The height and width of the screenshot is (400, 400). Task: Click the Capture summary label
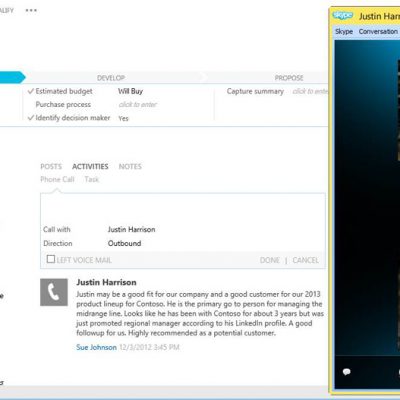(255, 91)
